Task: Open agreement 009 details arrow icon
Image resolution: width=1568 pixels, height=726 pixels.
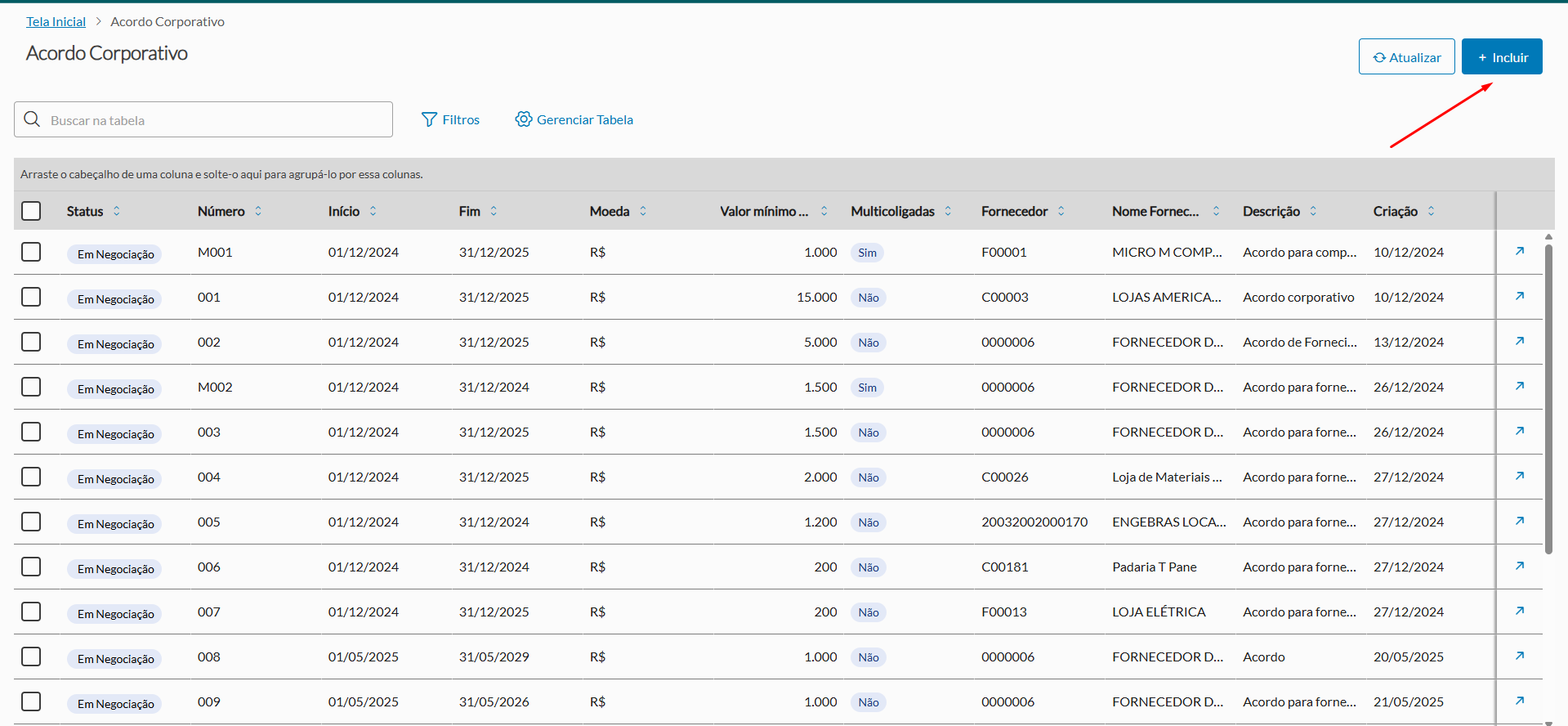Action: point(1520,701)
